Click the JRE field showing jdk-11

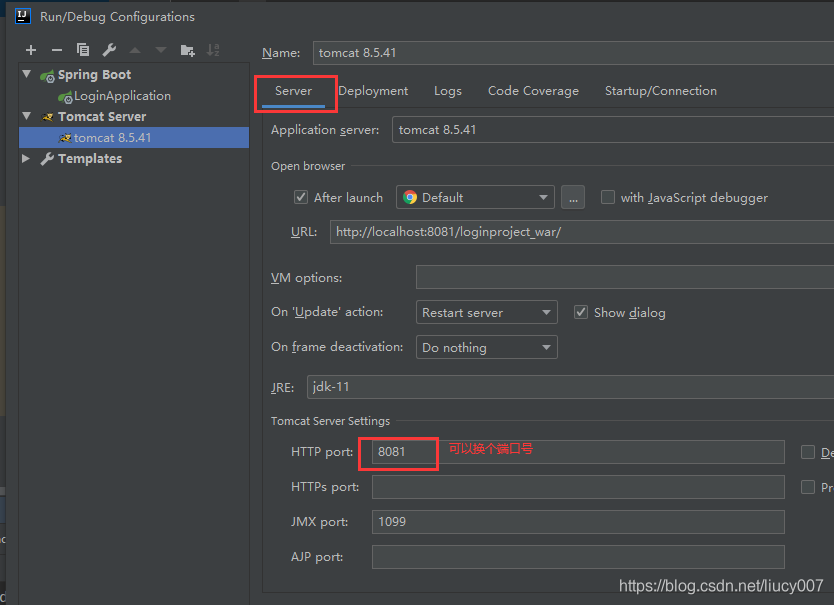[x=570, y=387]
